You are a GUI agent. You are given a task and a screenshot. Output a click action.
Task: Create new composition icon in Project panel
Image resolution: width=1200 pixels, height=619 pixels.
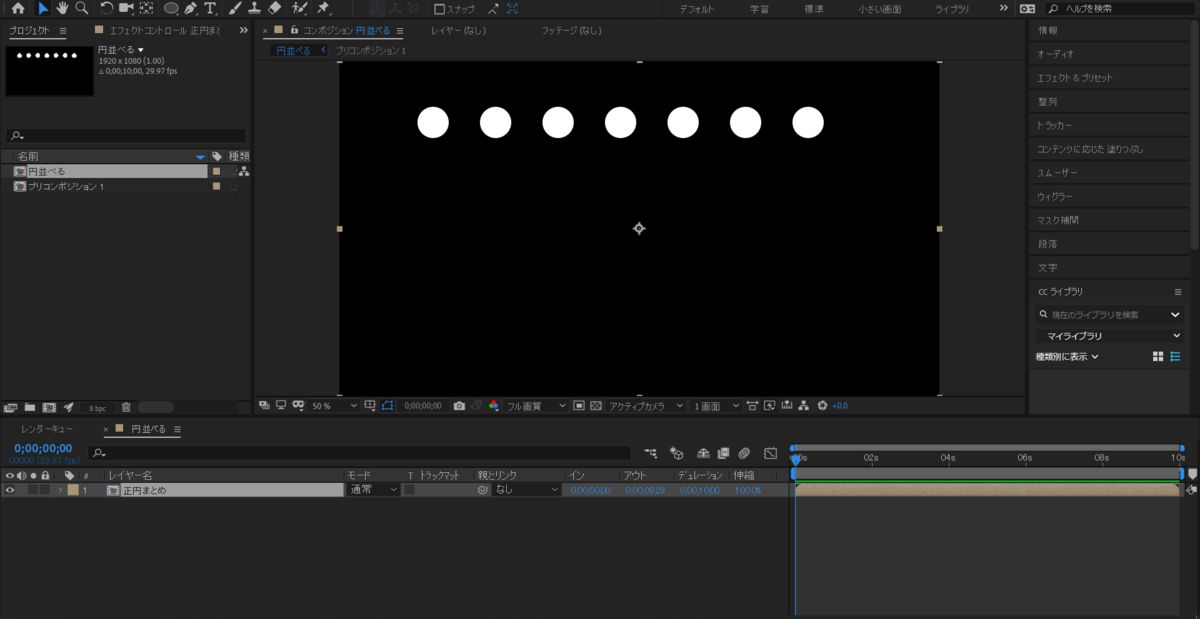[x=48, y=407]
